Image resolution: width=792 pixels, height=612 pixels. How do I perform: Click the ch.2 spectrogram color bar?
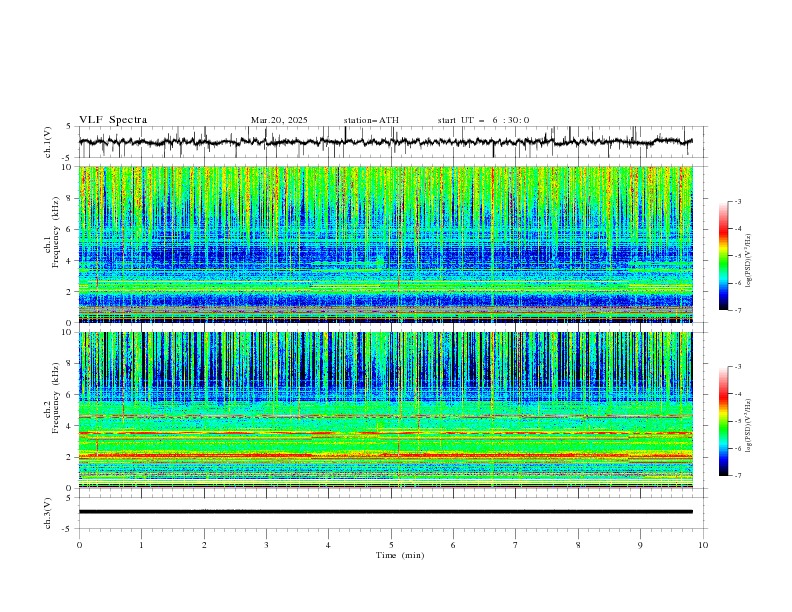[723, 421]
